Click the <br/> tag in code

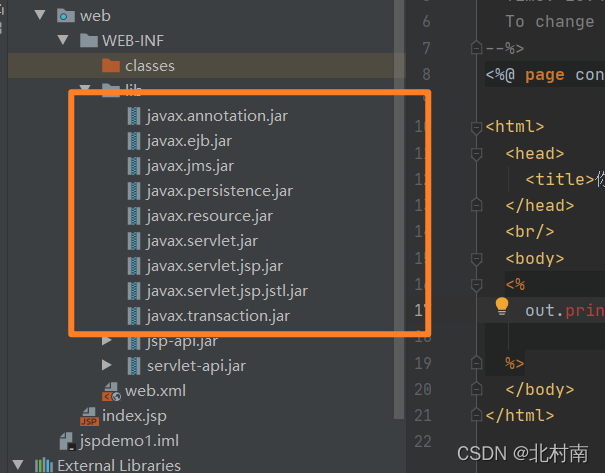click(530, 232)
